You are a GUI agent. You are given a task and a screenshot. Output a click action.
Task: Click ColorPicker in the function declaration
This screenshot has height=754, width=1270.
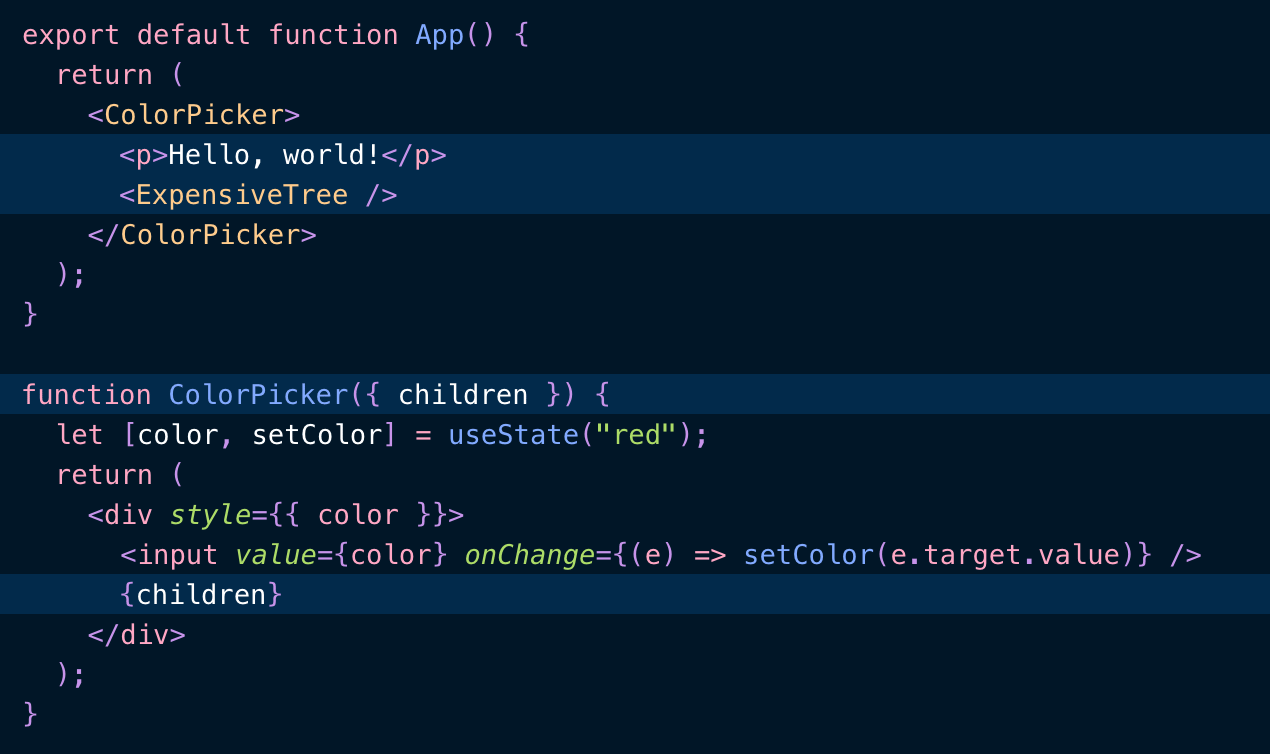coord(258,395)
